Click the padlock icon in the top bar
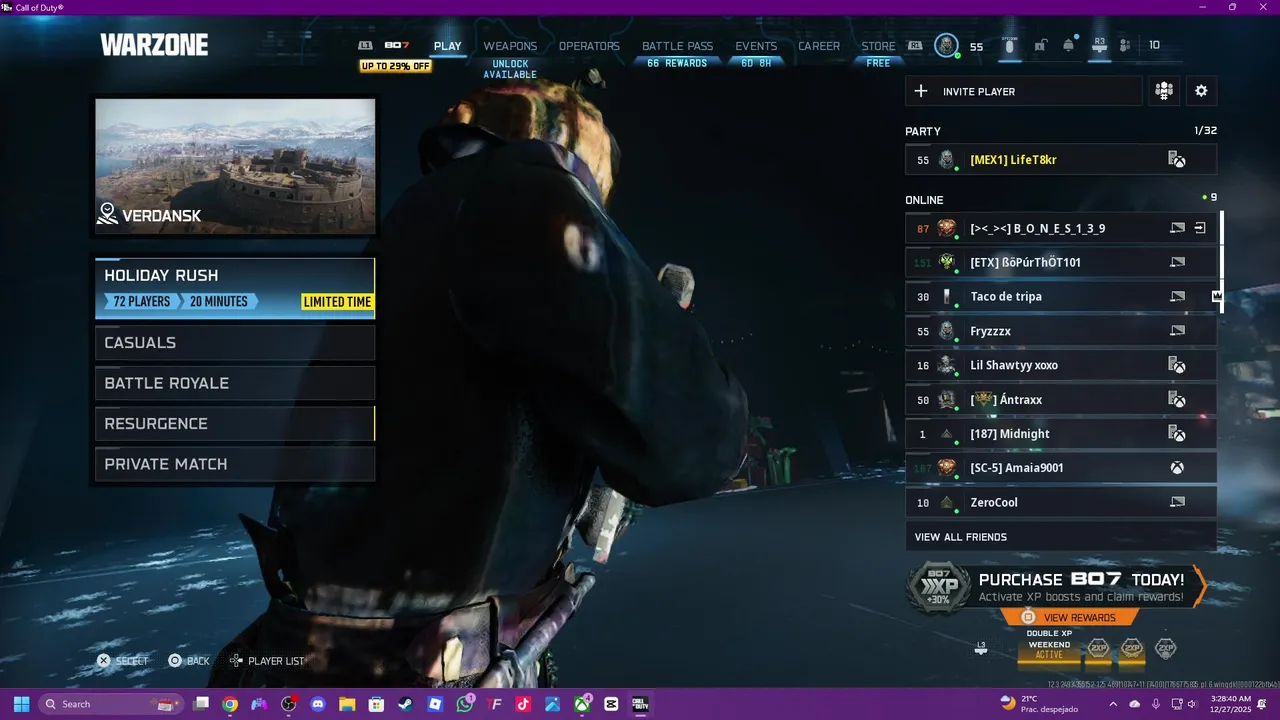Viewport: 1280px width, 720px height. [x=1040, y=46]
